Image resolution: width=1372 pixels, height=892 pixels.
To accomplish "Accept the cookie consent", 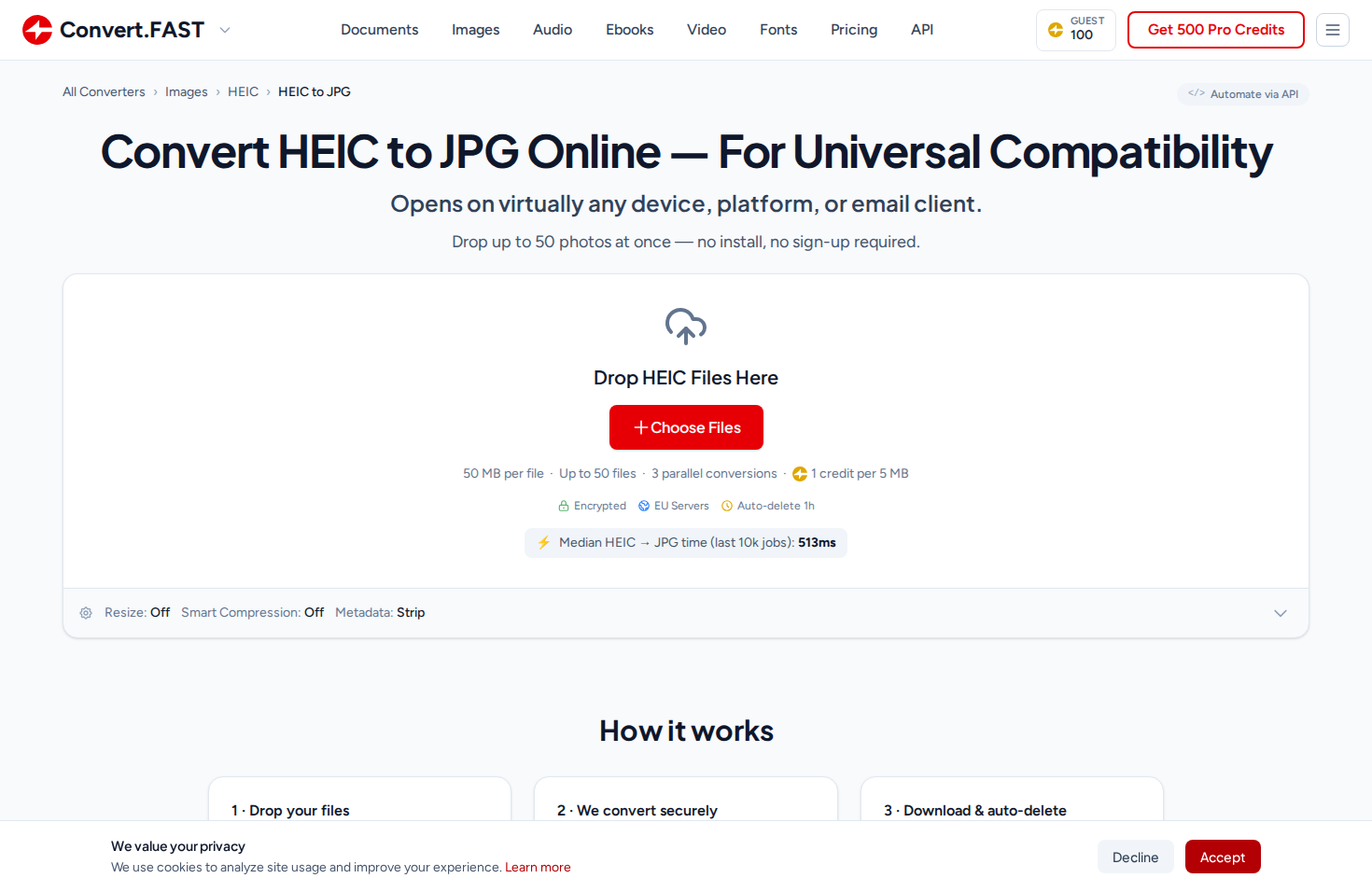I will [x=1223, y=857].
